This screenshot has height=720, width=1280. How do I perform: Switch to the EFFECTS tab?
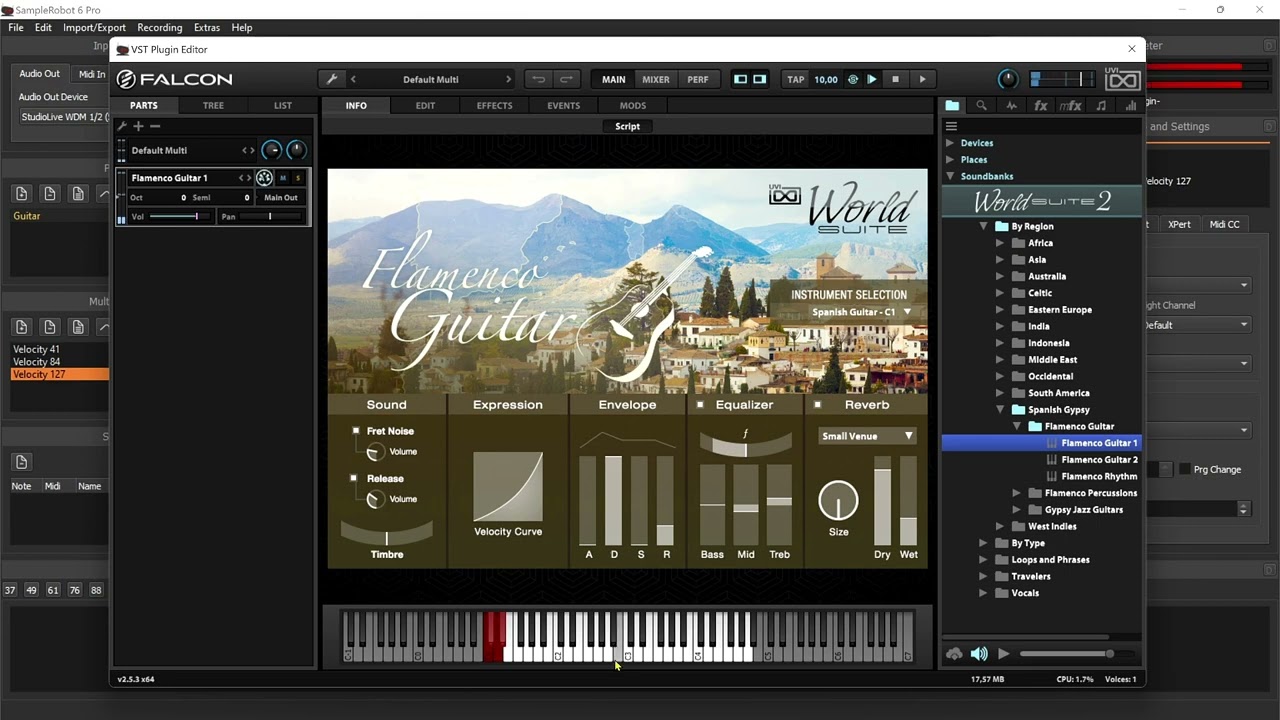coord(494,105)
